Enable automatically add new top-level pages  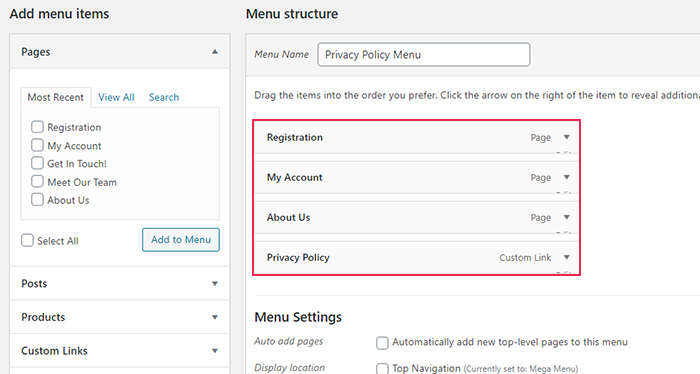tap(382, 343)
